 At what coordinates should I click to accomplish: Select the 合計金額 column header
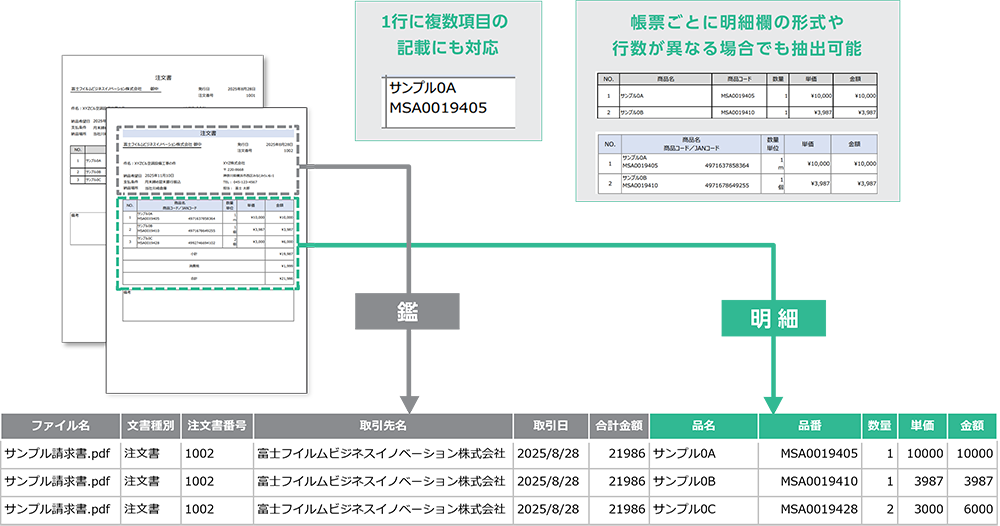point(619,425)
